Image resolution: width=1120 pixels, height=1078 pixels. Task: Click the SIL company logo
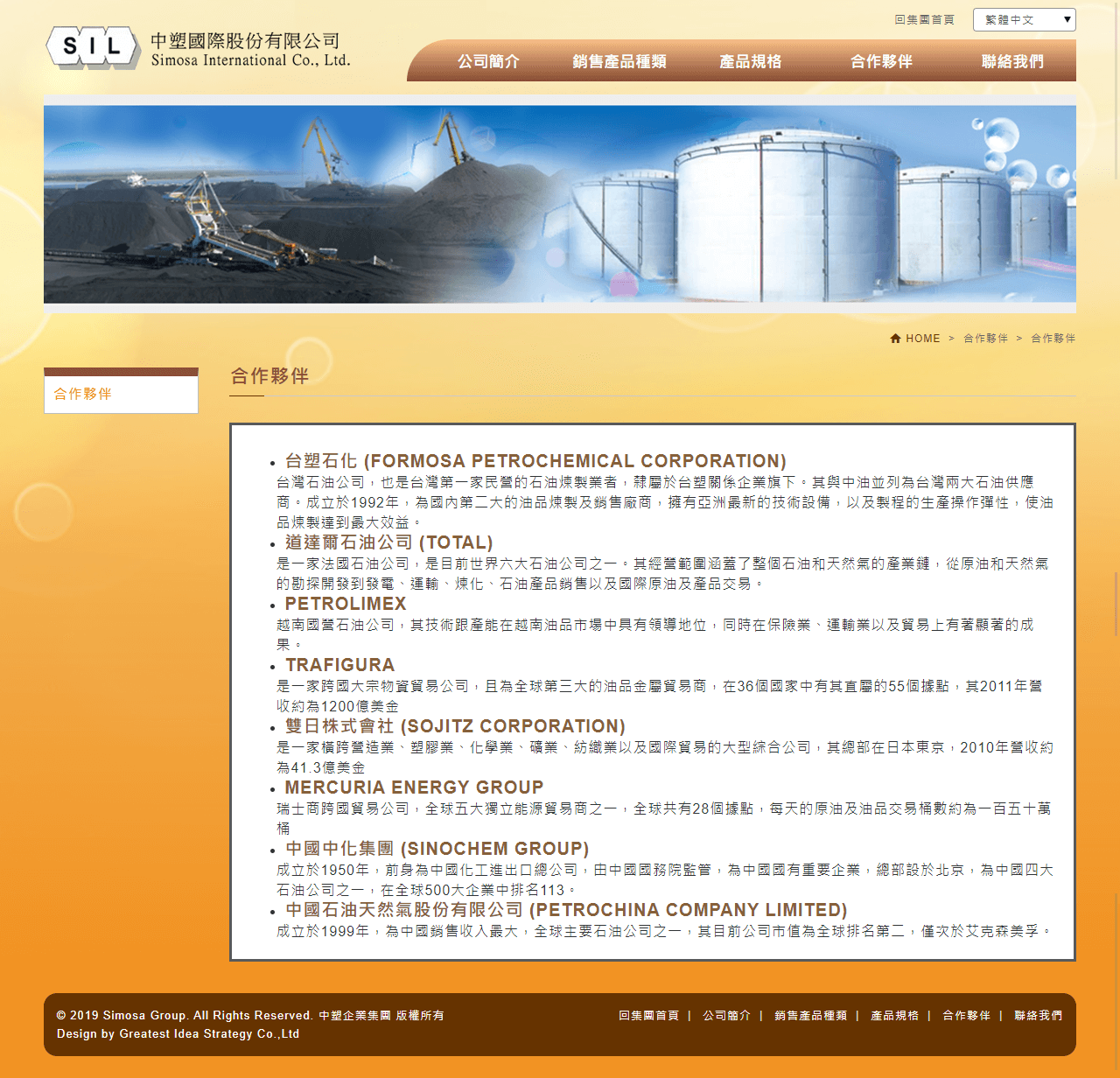[94, 46]
